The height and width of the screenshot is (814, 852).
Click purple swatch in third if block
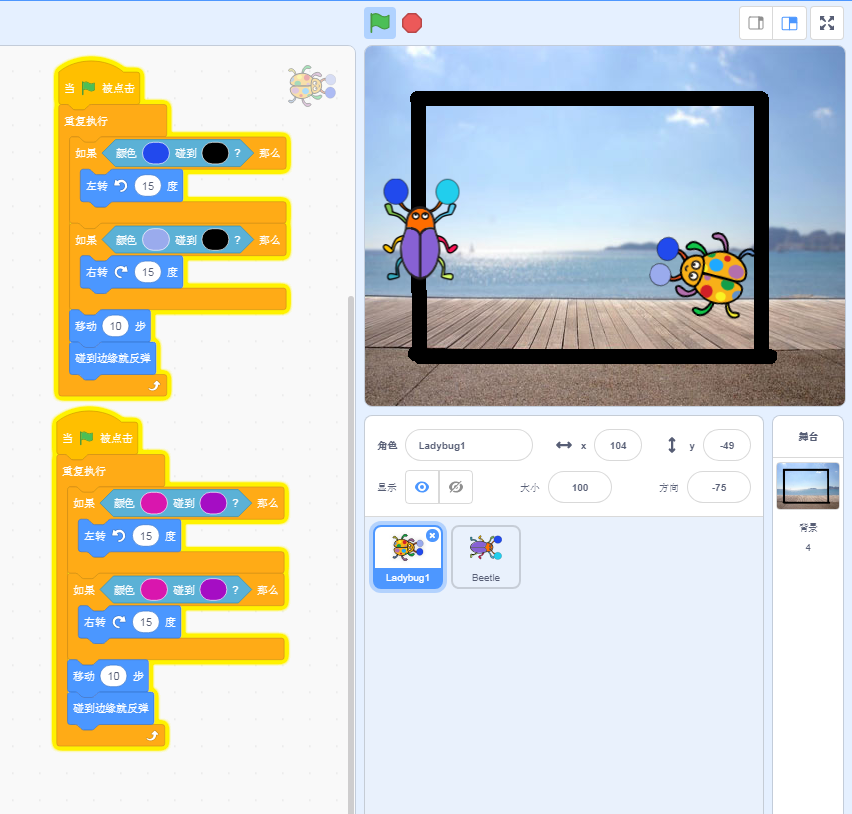[x=213, y=503]
